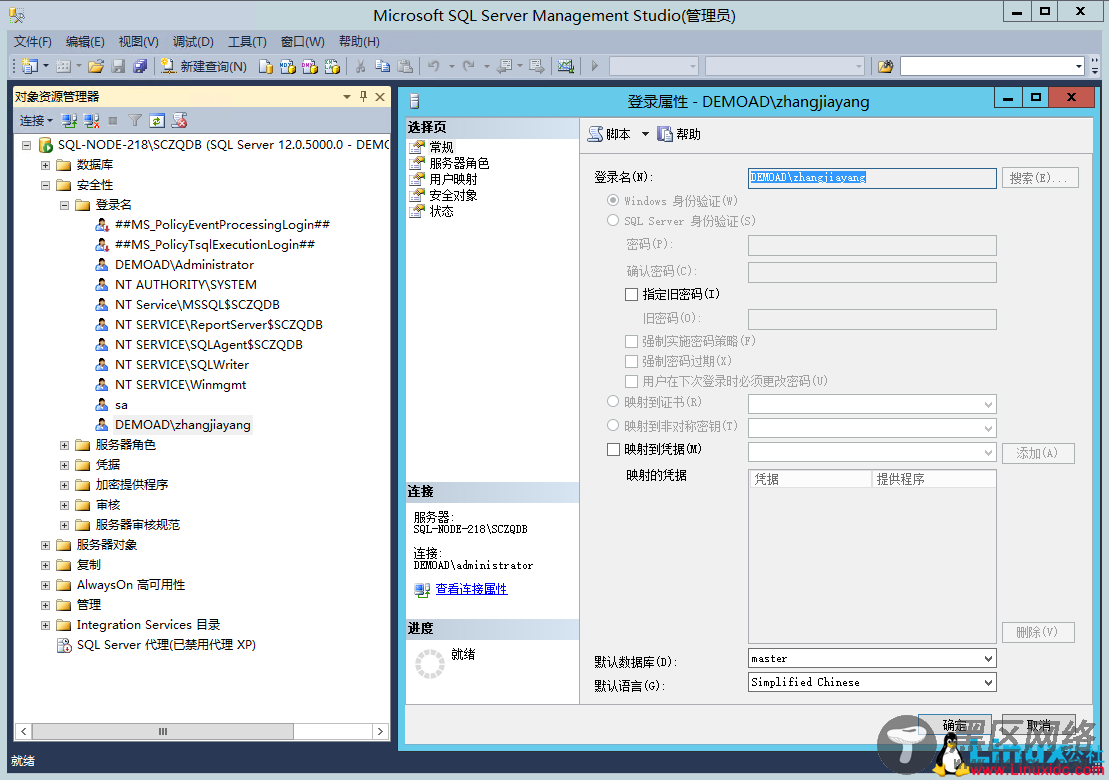The image size is (1109, 780).
Task: Expand the 服务器角色 tree folder
Action: [64, 446]
